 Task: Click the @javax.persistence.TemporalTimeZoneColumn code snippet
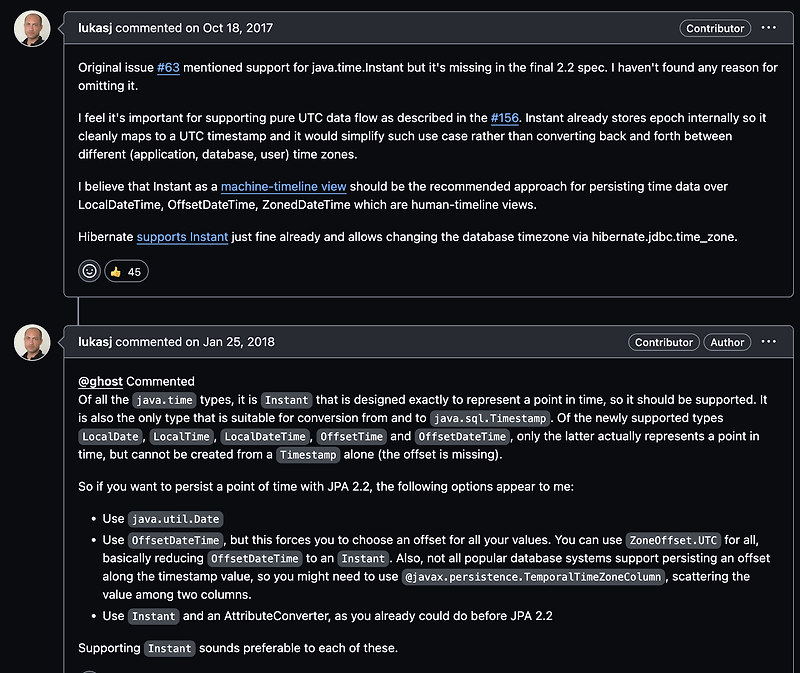pos(533,577)
